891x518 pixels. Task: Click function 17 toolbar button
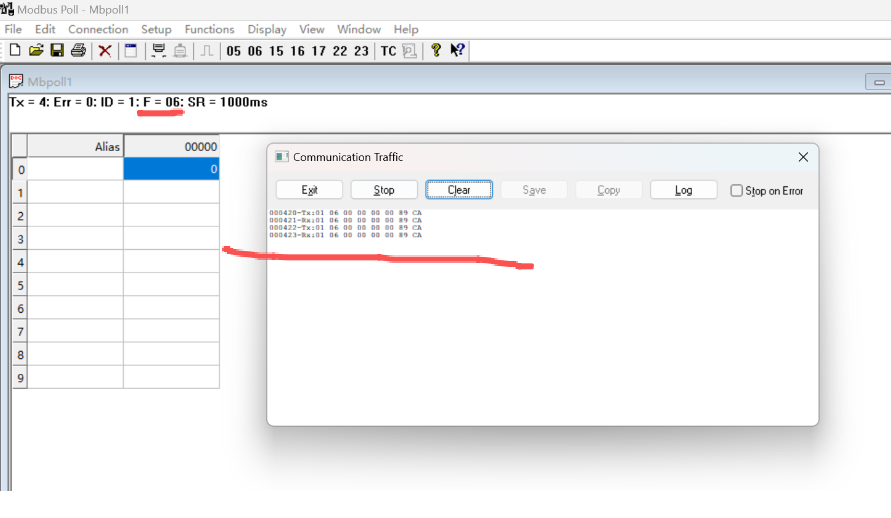[319, 51]
